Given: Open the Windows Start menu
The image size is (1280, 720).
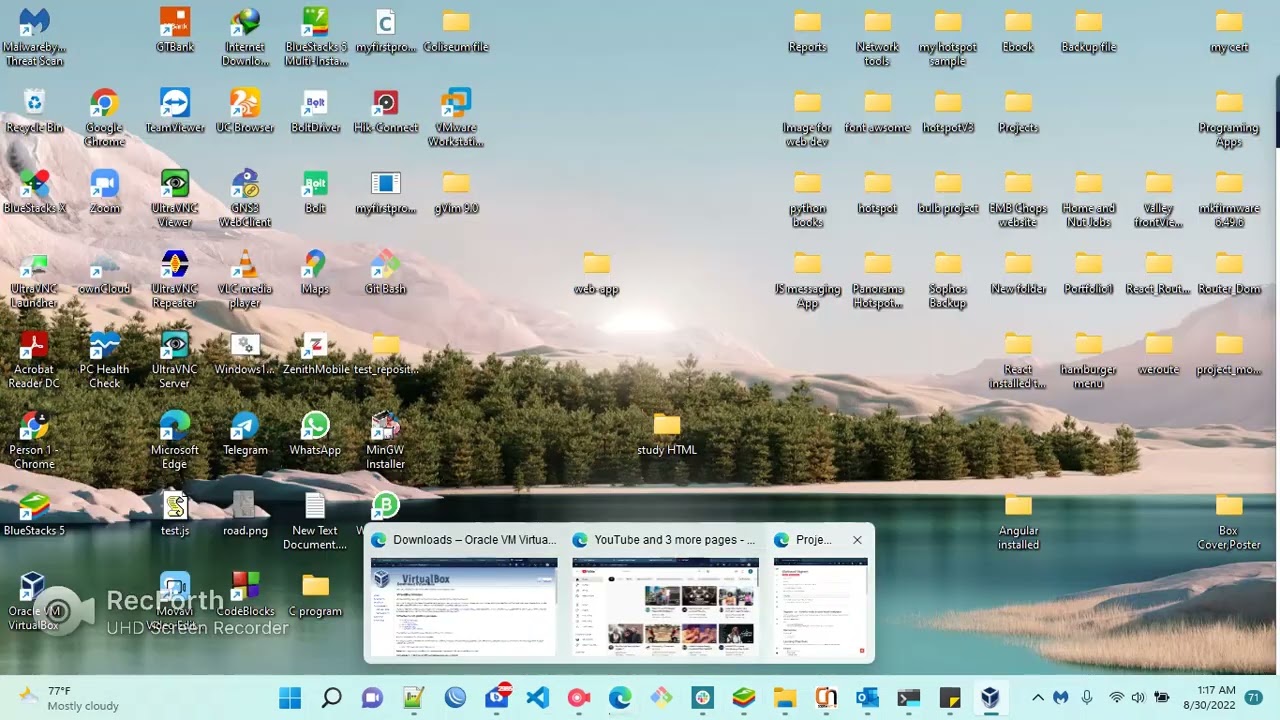Looking at the screenshot, I should 290,698.
